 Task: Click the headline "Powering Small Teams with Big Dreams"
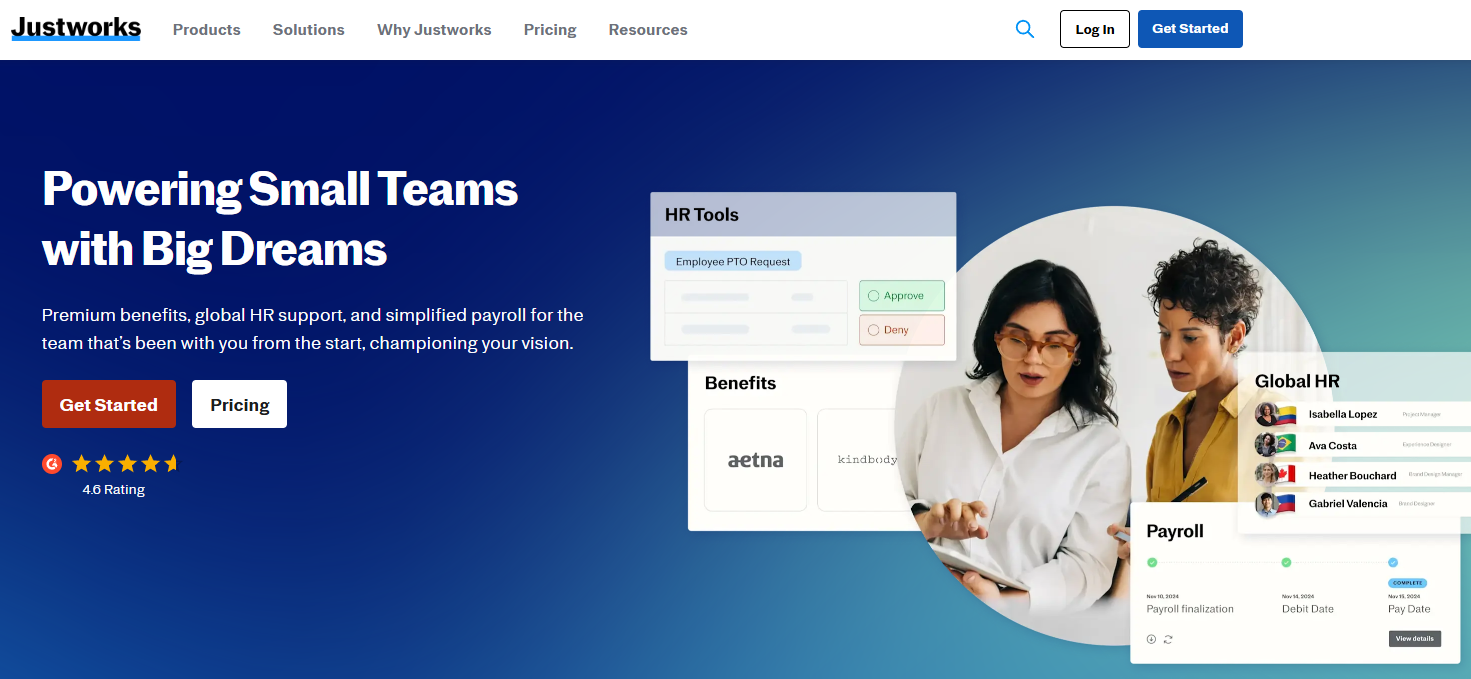(x=280, y=219)
